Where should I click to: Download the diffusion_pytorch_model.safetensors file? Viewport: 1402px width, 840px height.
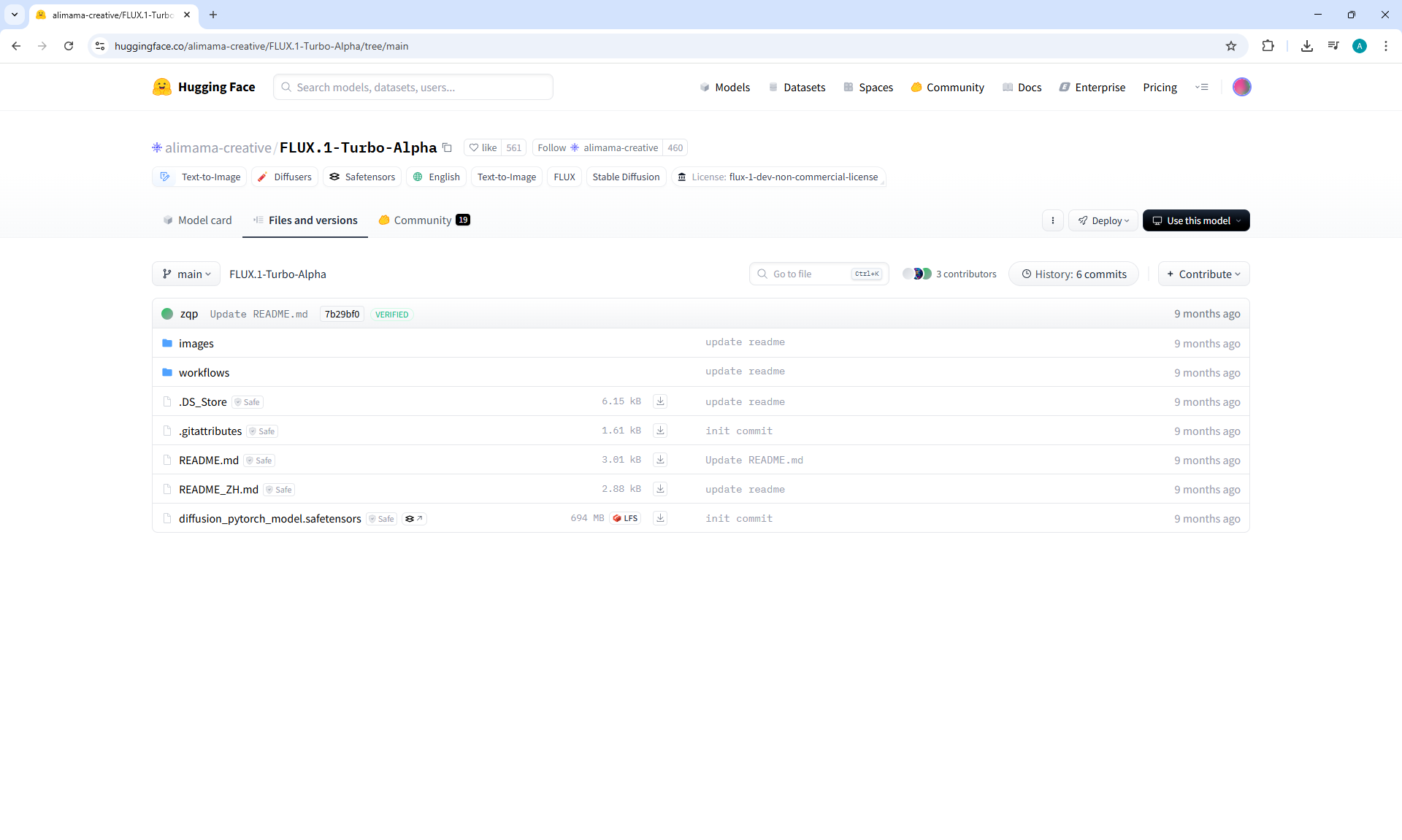[660, 518]
